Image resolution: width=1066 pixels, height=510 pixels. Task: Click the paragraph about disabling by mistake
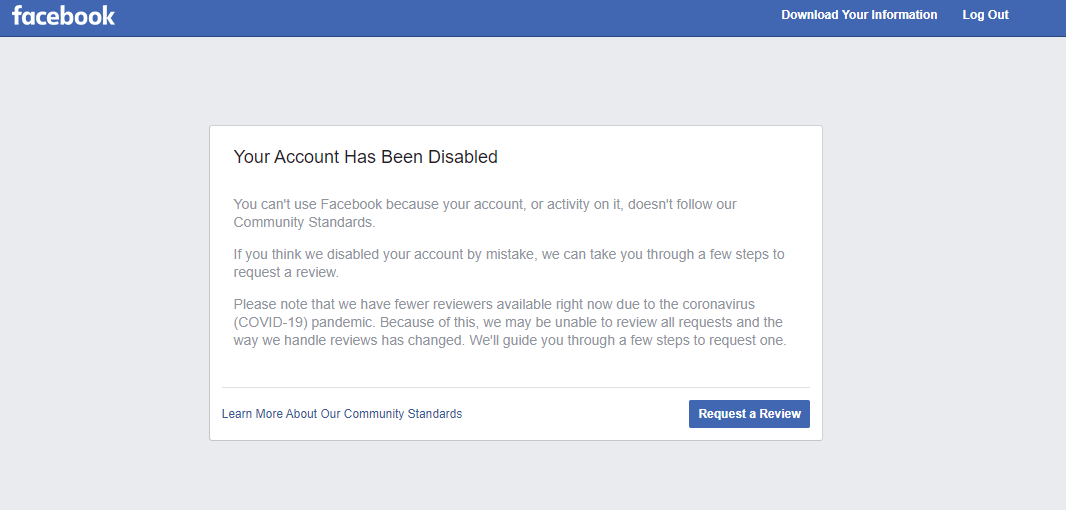click(509, 263)
